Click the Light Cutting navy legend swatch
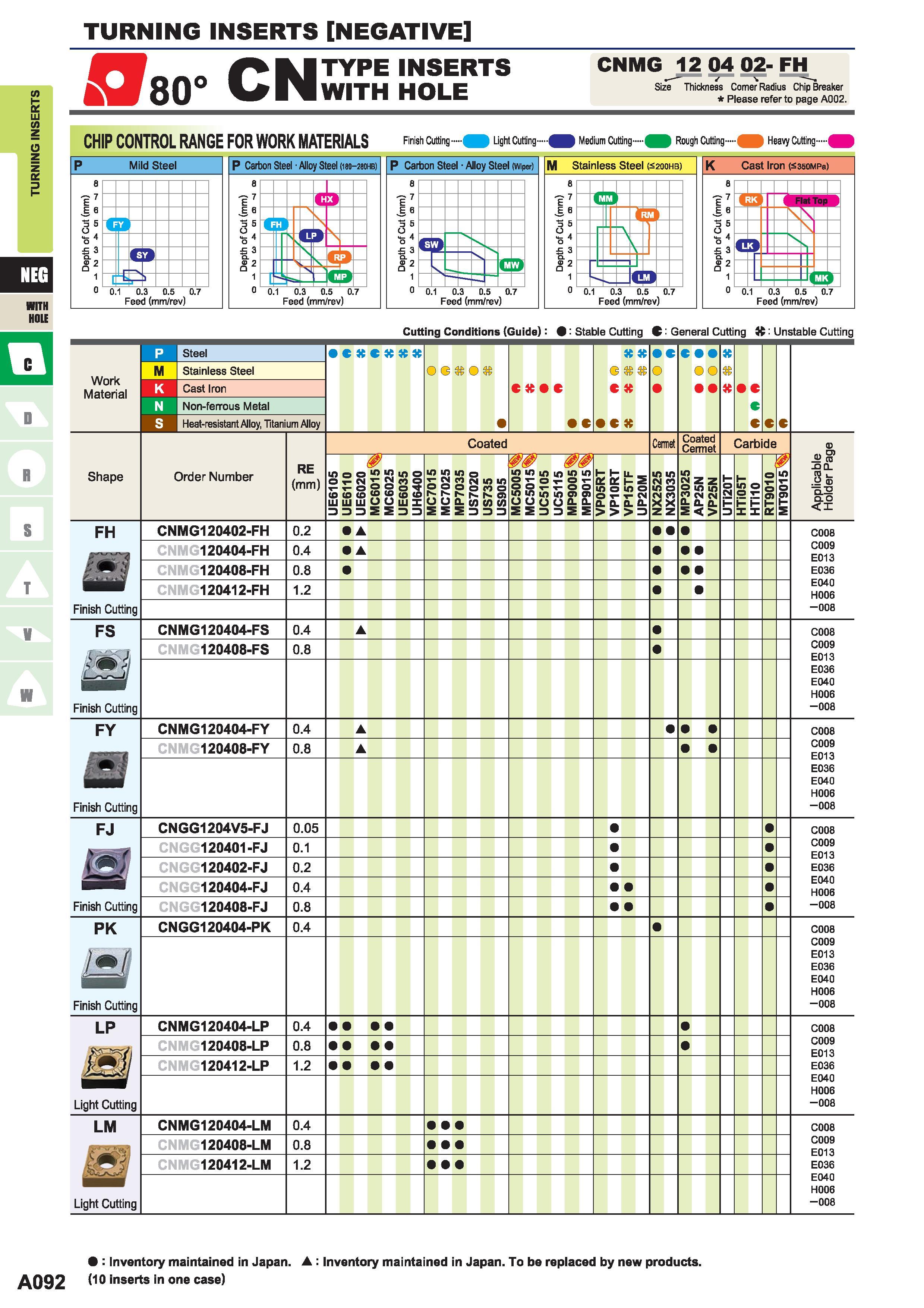The height and width of the screenshot is (1308, 924). pos(561,141)
